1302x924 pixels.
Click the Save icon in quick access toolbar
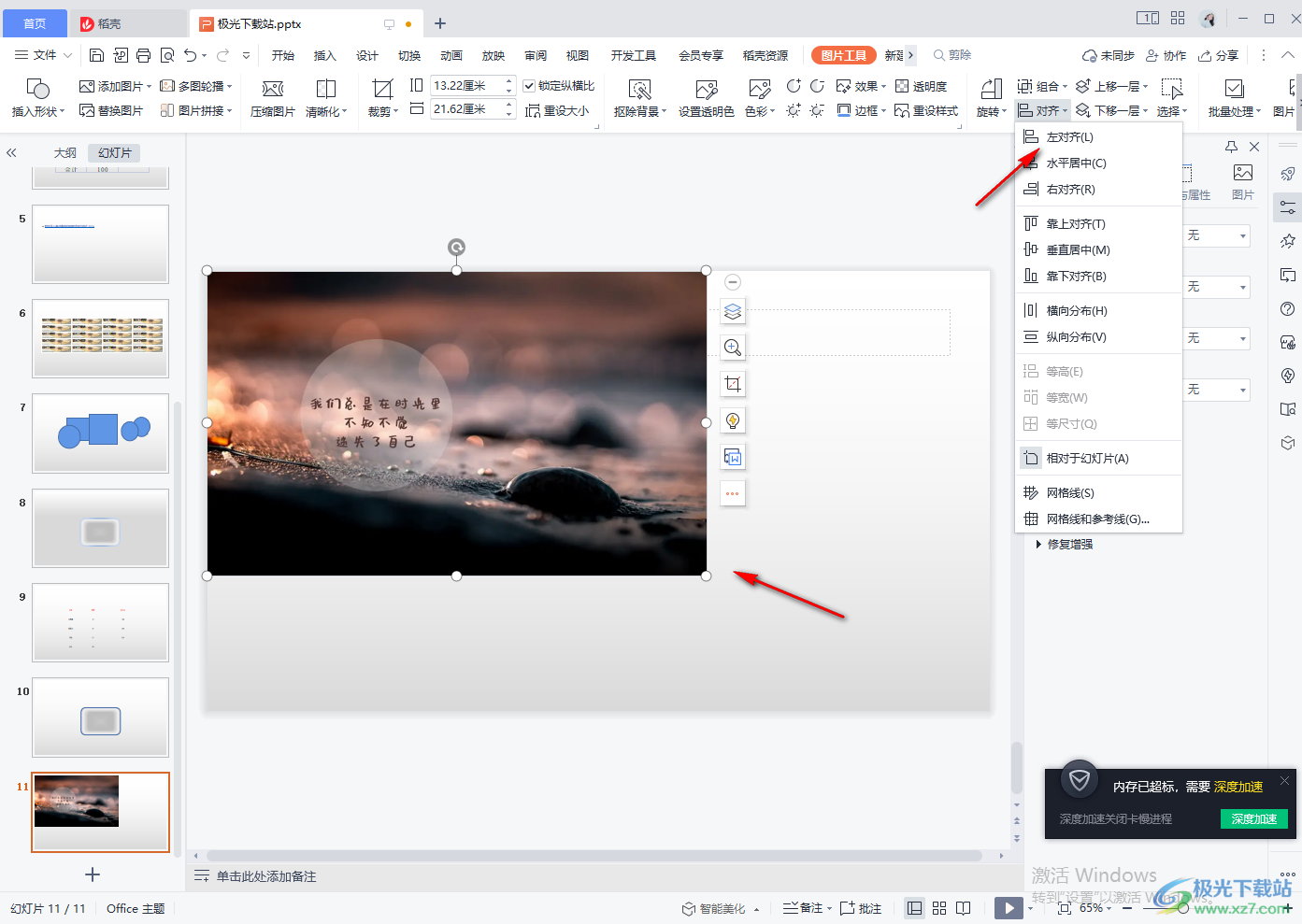click(96, 55)
